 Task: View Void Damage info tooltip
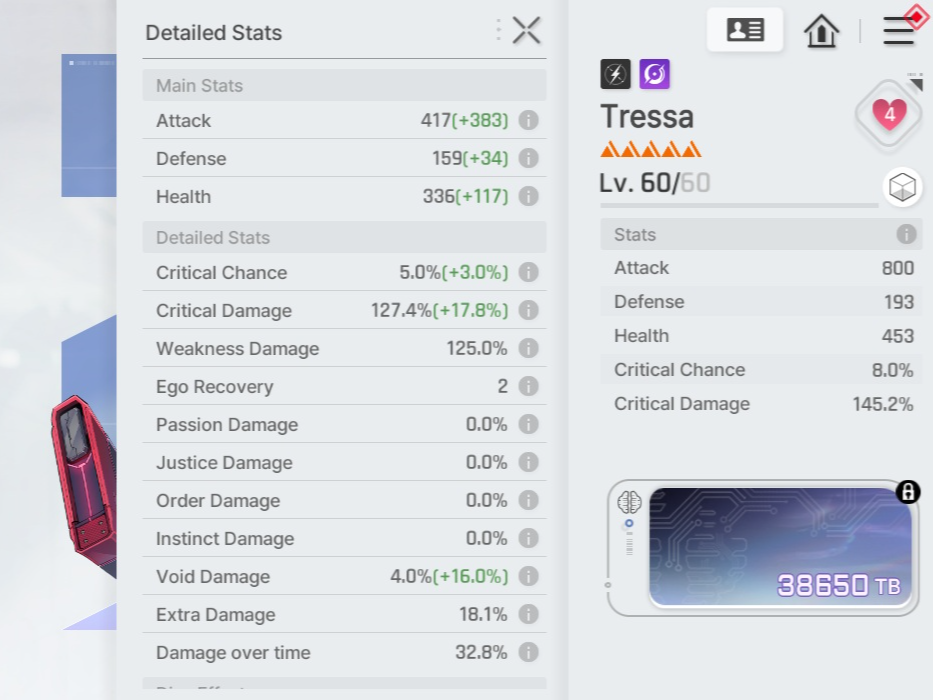click(529, 577)
